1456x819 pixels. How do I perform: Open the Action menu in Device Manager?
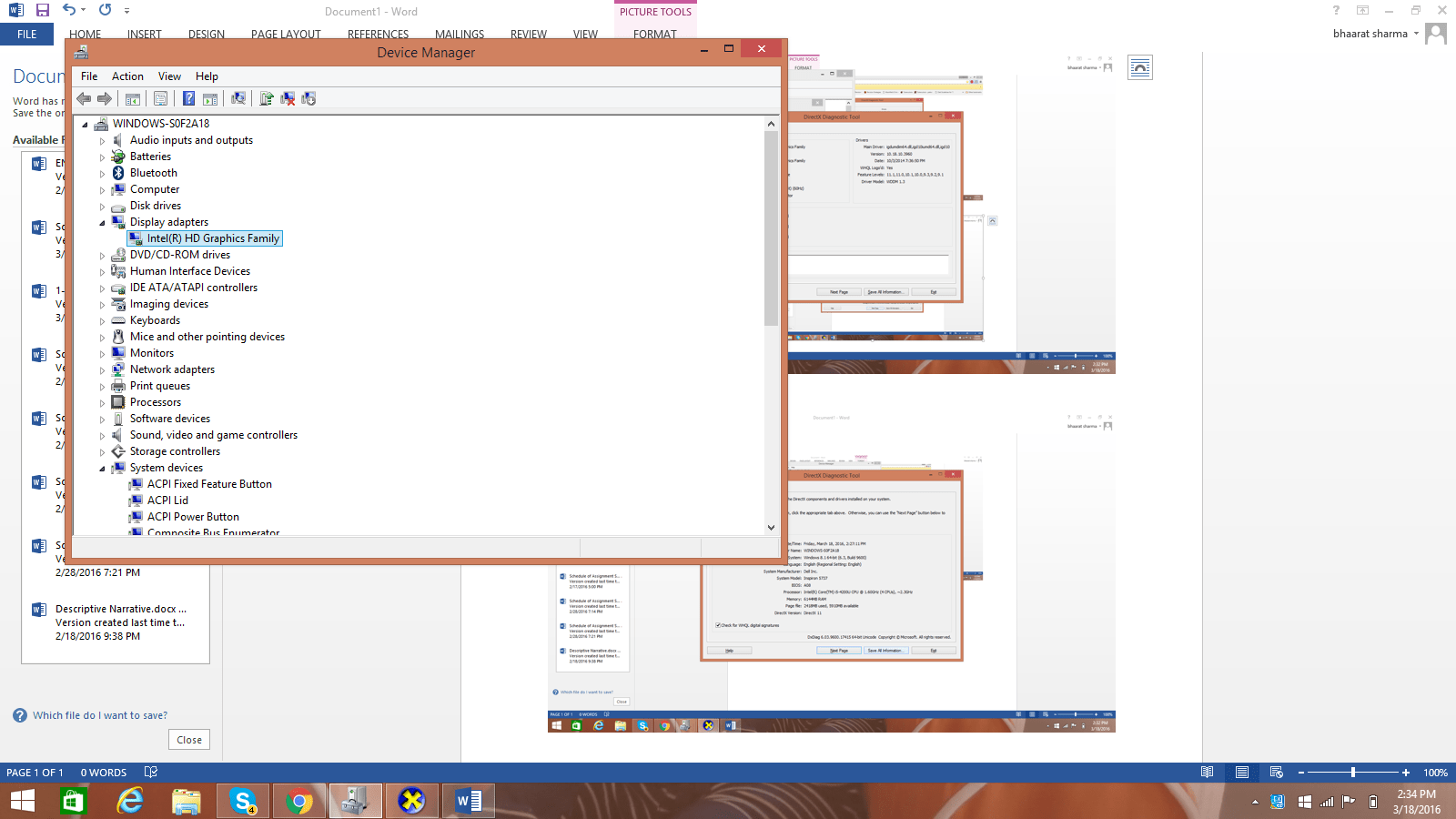pyautogui.click(x=127, y=76)
